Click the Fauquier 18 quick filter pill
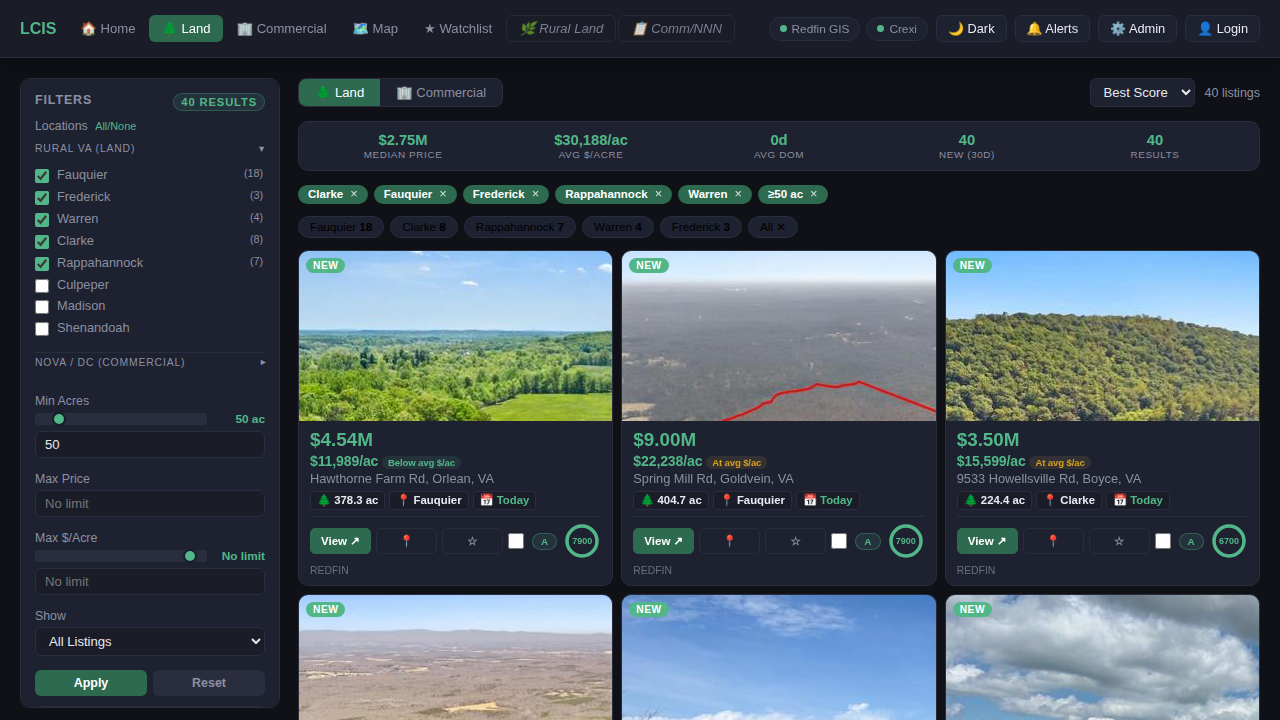Screen dimensions: 1280x720 (x=341, y=227)
